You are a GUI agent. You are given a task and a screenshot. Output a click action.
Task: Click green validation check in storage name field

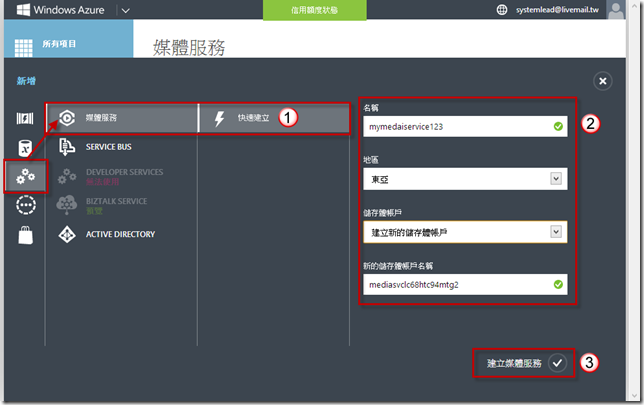click(x=558, y=284)
